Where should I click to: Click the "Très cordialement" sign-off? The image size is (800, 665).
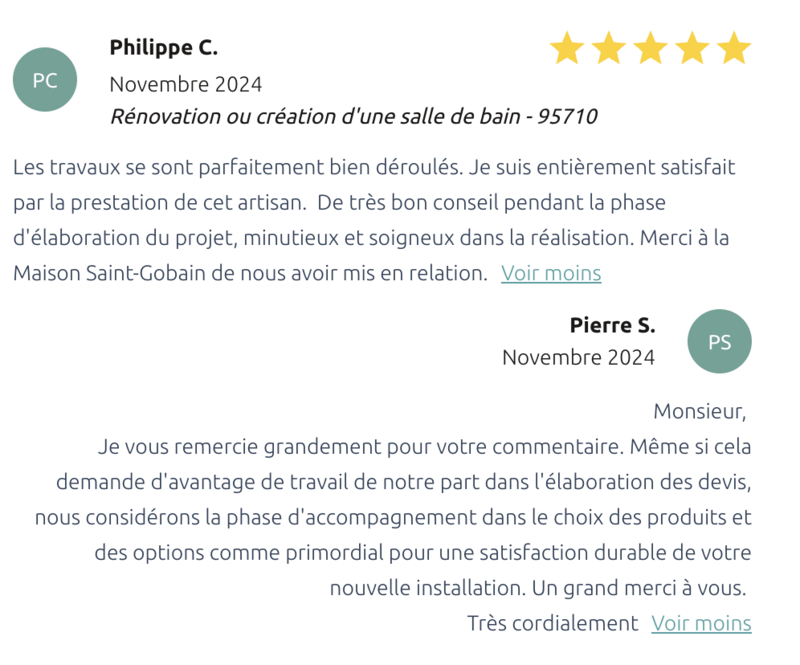pyautogui.click(x=552, y=623)
